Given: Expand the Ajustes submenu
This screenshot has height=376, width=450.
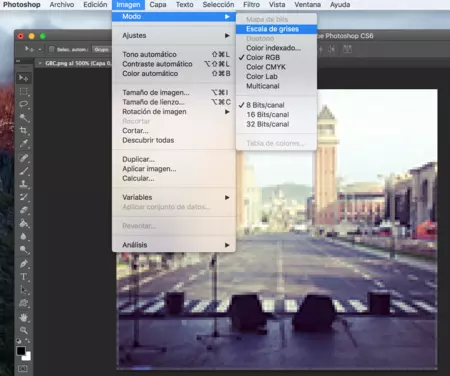Looking at the screenshot, I should point(174,35).
